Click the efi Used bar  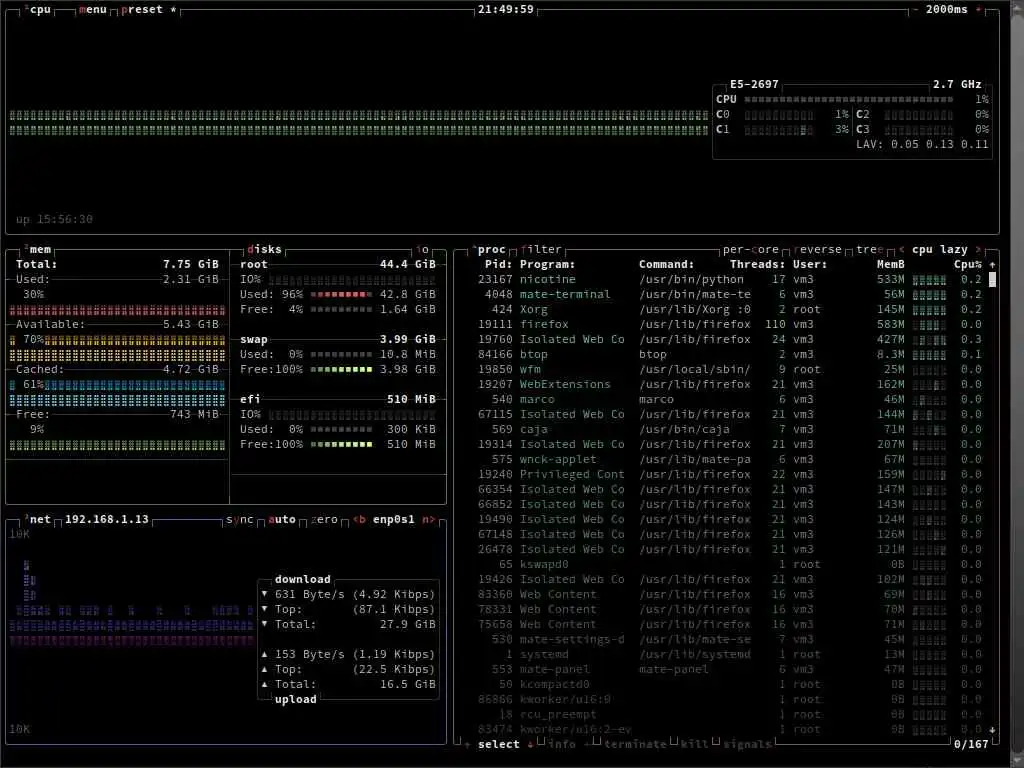click(x=341, y=430)
